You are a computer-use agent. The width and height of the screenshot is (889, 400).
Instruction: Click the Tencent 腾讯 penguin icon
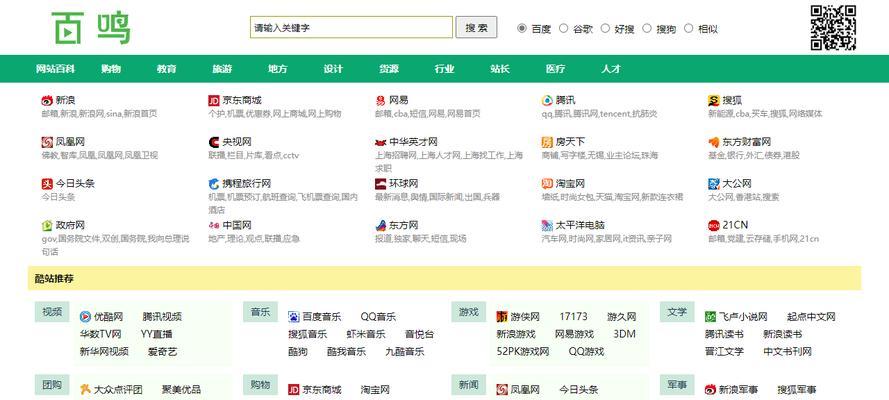(x=547, y=101)
